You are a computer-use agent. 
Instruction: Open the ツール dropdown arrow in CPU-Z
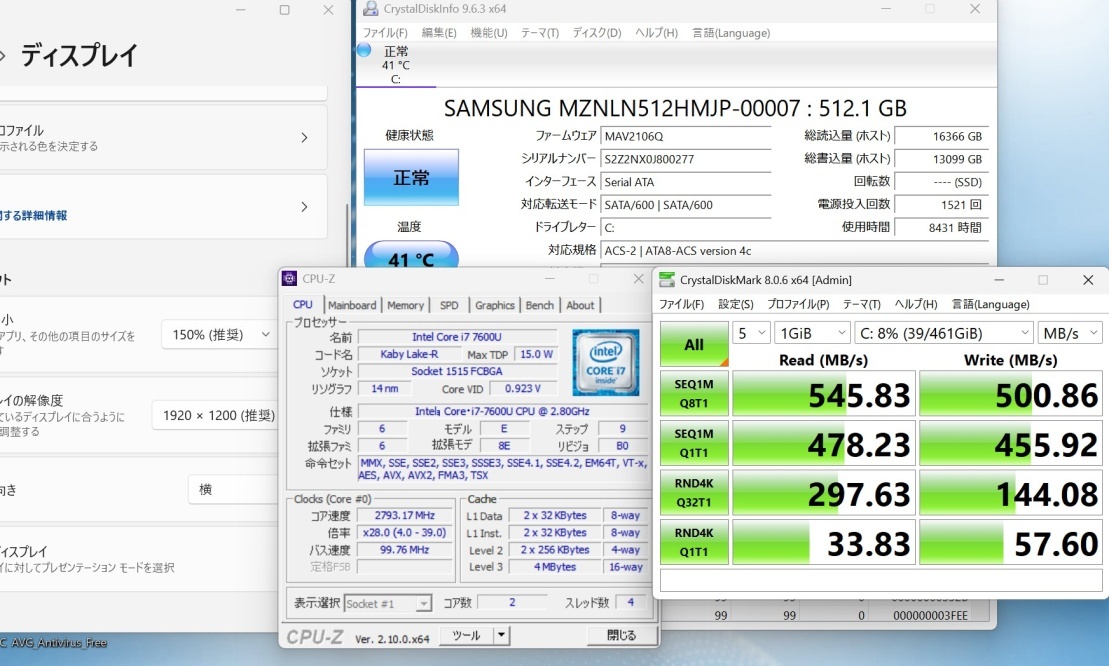tap(501, 636)
